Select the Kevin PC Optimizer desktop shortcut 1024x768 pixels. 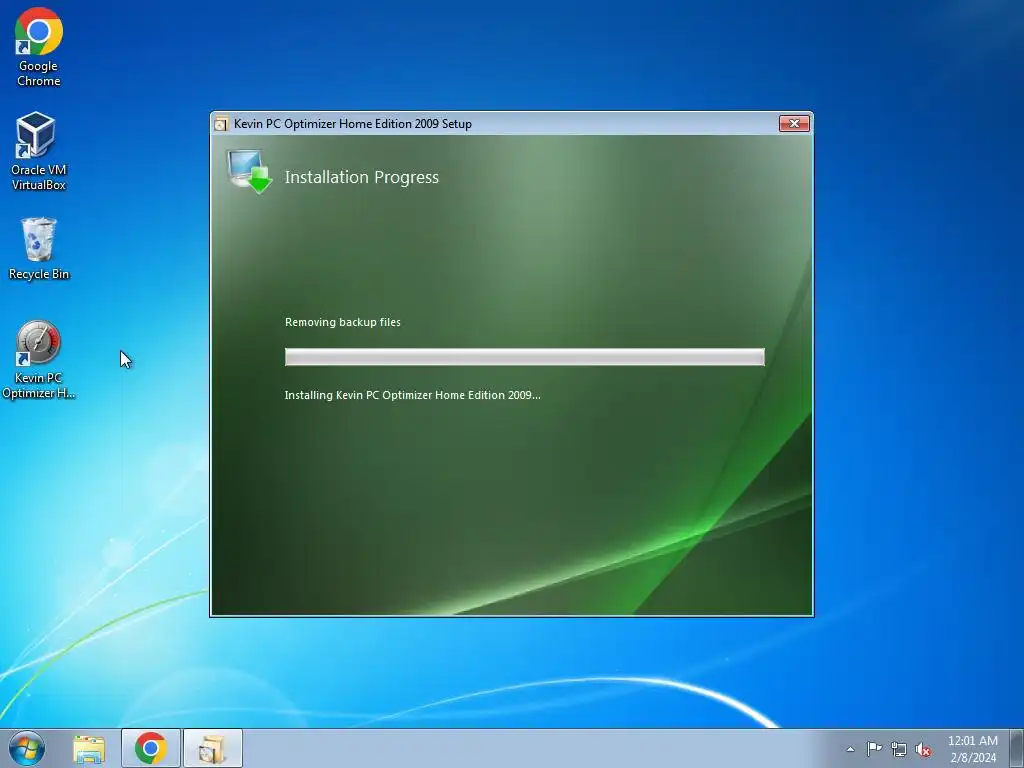tap(38, 359)
